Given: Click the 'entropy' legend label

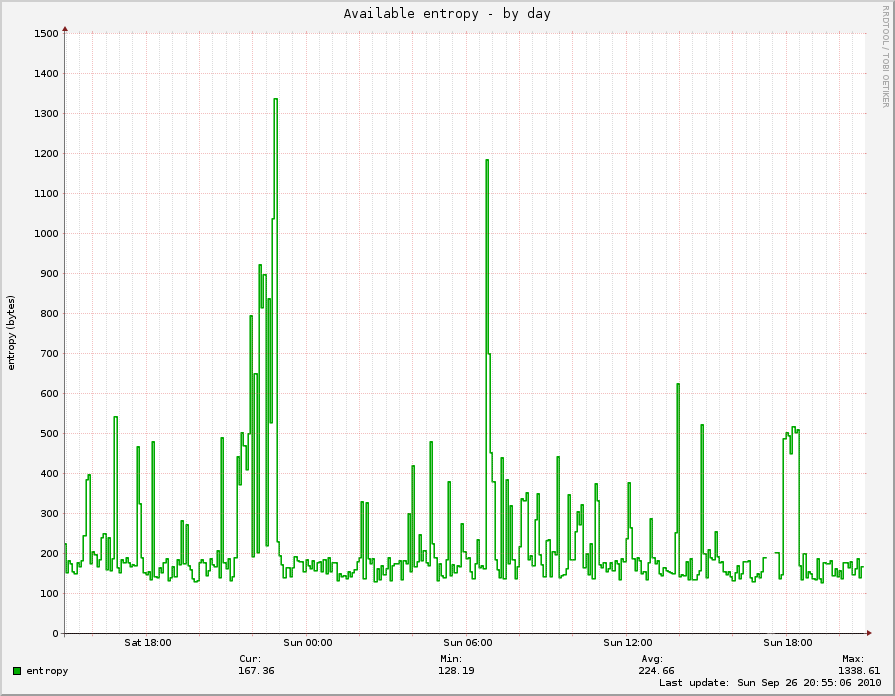Looking at the screenshot, I should tap(47, 671).
